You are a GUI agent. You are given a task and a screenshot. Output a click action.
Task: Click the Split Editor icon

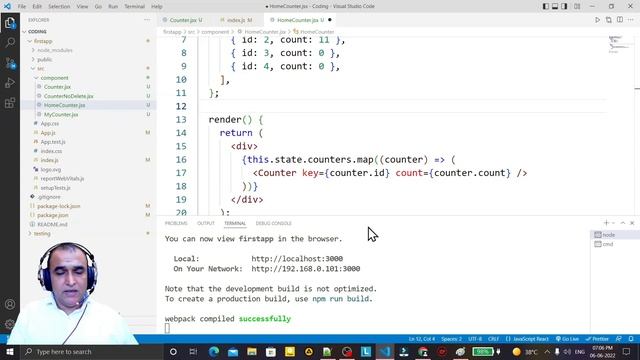pos(620,20)
